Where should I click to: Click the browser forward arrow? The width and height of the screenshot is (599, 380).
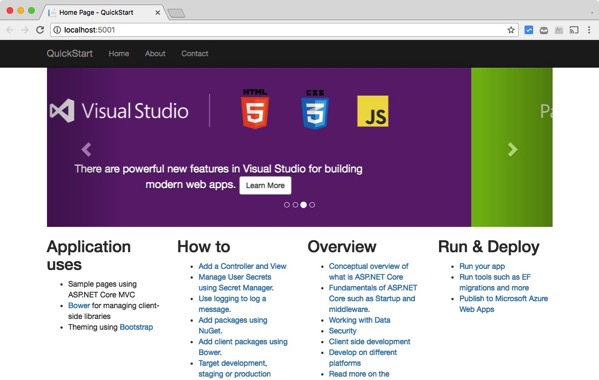25,30
